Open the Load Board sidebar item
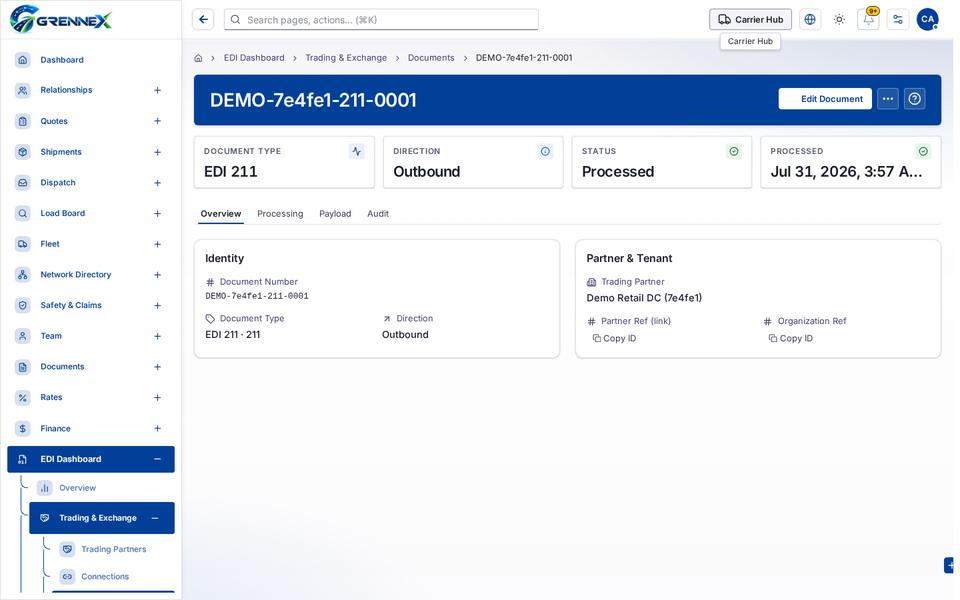Image resolution: width=960 pixels, height=600 pixels. coord(91,214)
